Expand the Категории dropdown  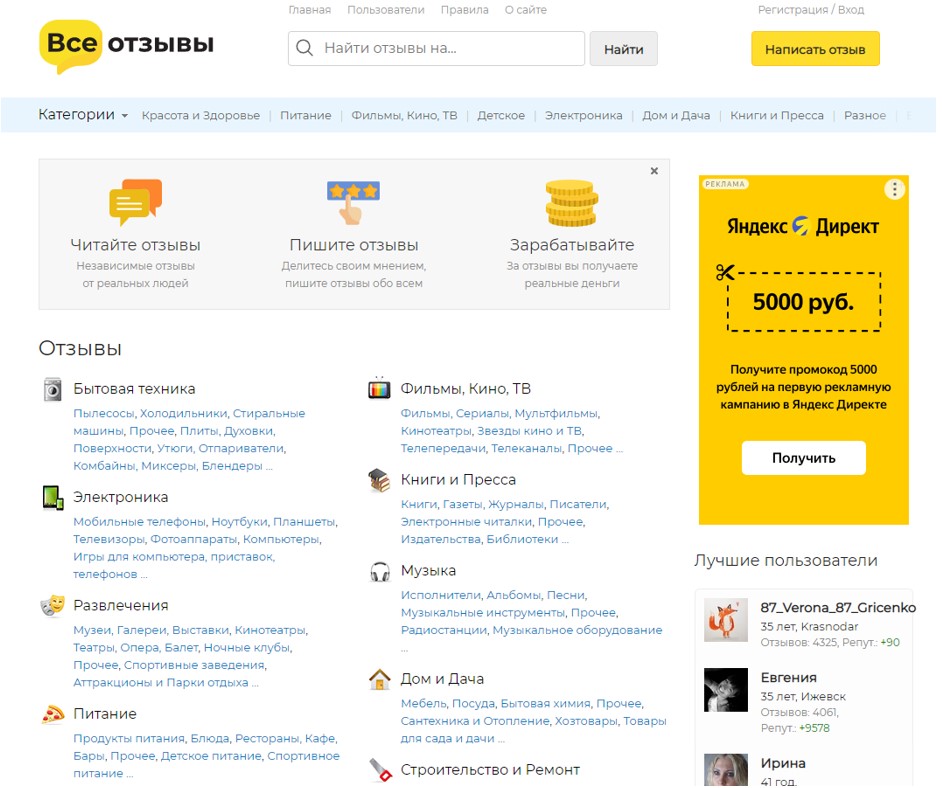coord(83,115)
